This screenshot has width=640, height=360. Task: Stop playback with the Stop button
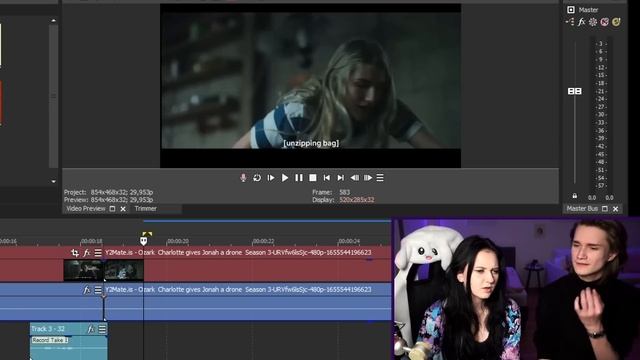313,178
